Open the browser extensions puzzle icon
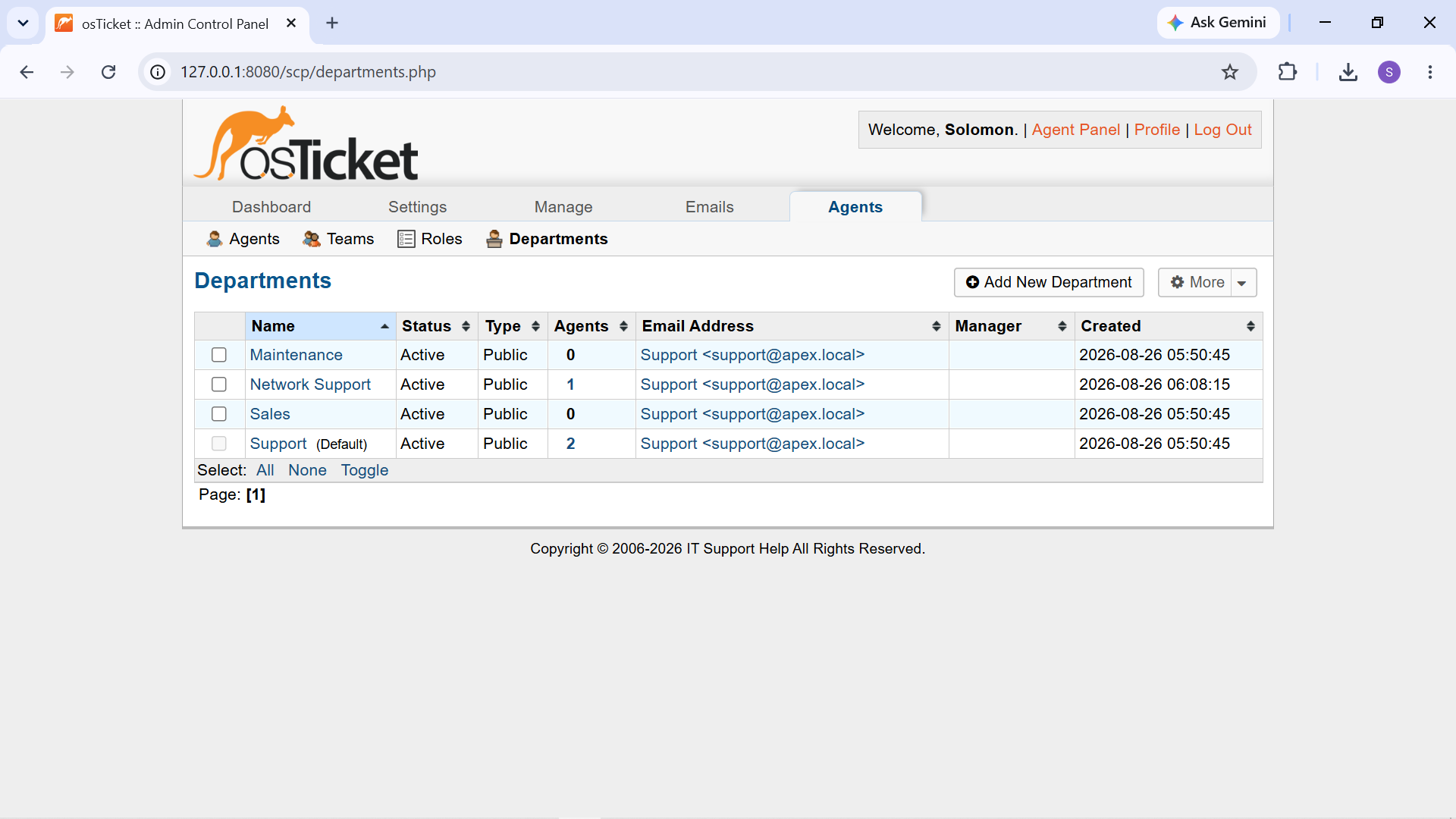1456x819 pixels. tap(1288, 72)
